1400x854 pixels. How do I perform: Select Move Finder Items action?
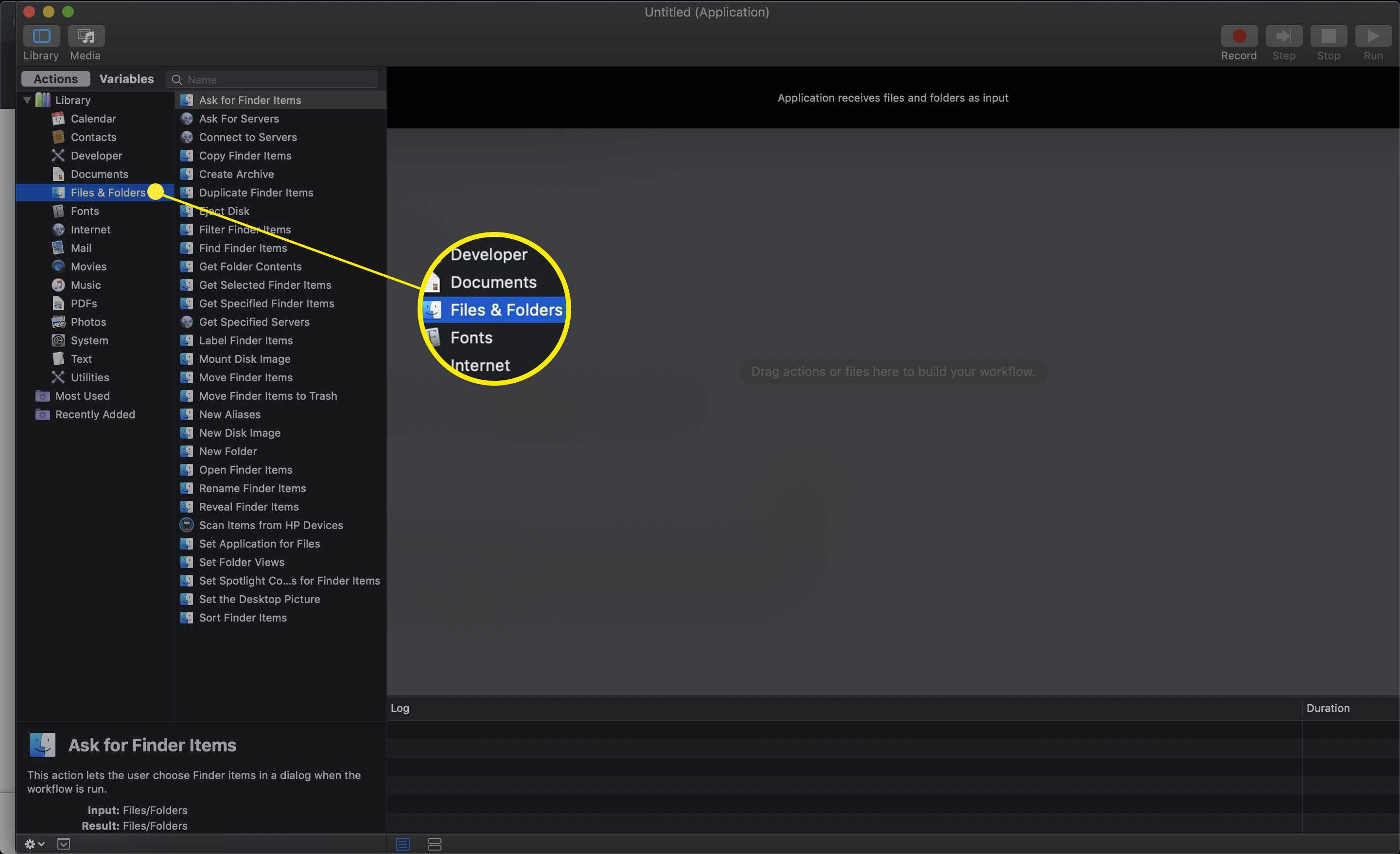click(280, 377)
